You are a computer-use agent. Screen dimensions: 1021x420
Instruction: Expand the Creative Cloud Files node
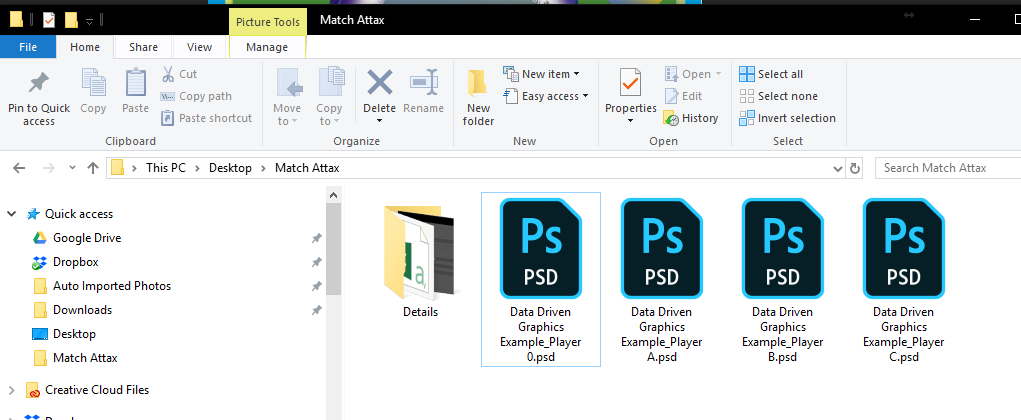point(12,390)
